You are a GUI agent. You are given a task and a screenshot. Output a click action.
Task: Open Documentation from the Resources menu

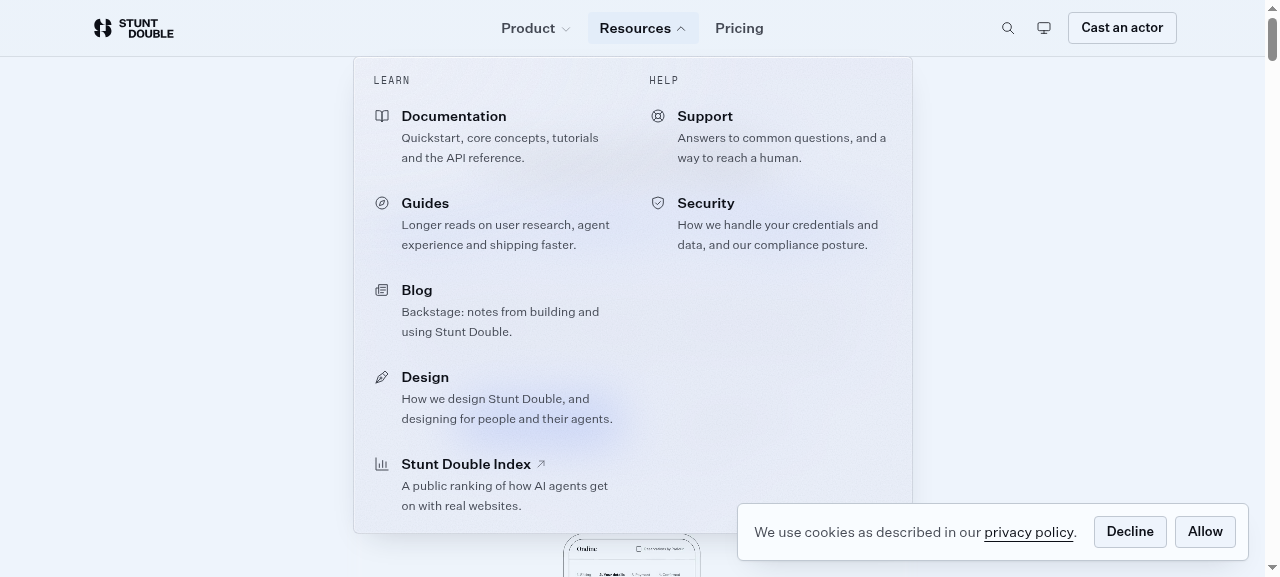pyautogui.click(x=454, y=116)
